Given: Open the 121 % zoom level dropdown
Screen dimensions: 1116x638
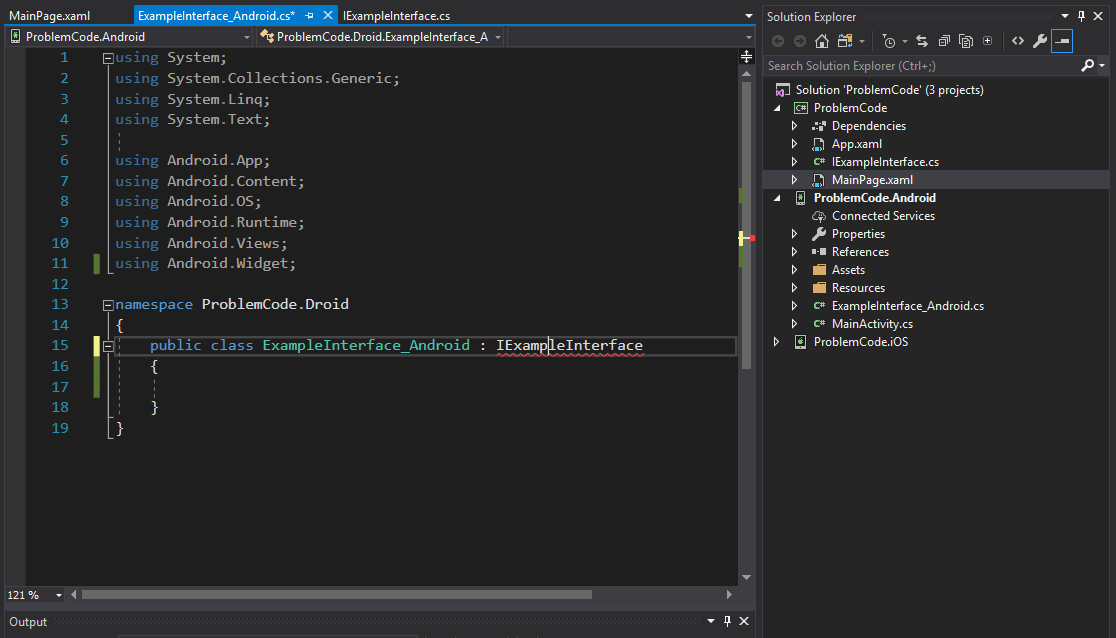Looking at the screenshot, I should coord(58,595).
